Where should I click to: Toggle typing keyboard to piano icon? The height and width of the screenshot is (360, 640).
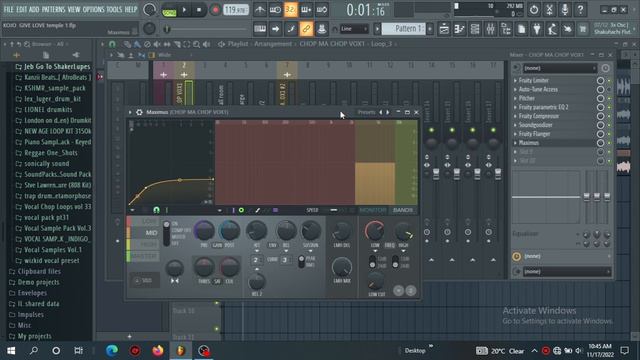[260, 29]
